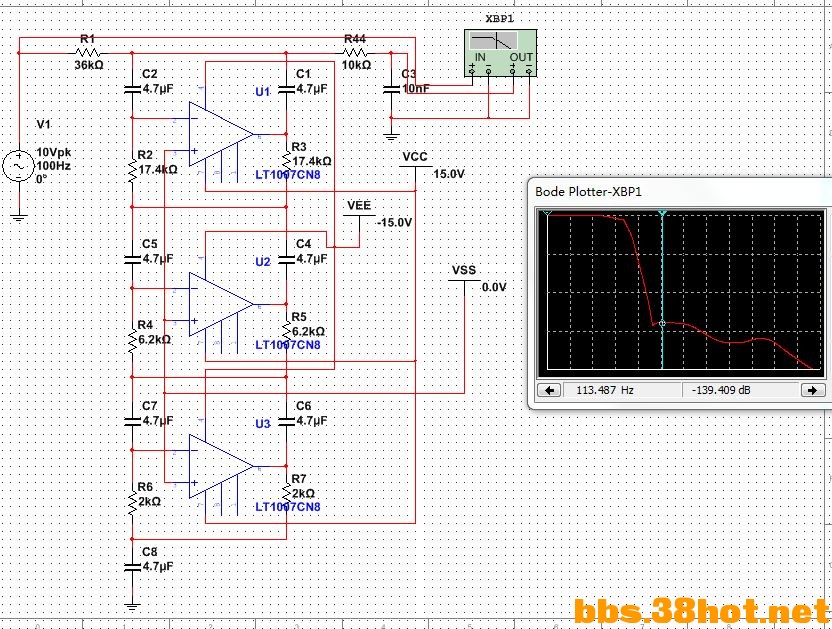Select capacitor C7 symbol

(132, 420)
